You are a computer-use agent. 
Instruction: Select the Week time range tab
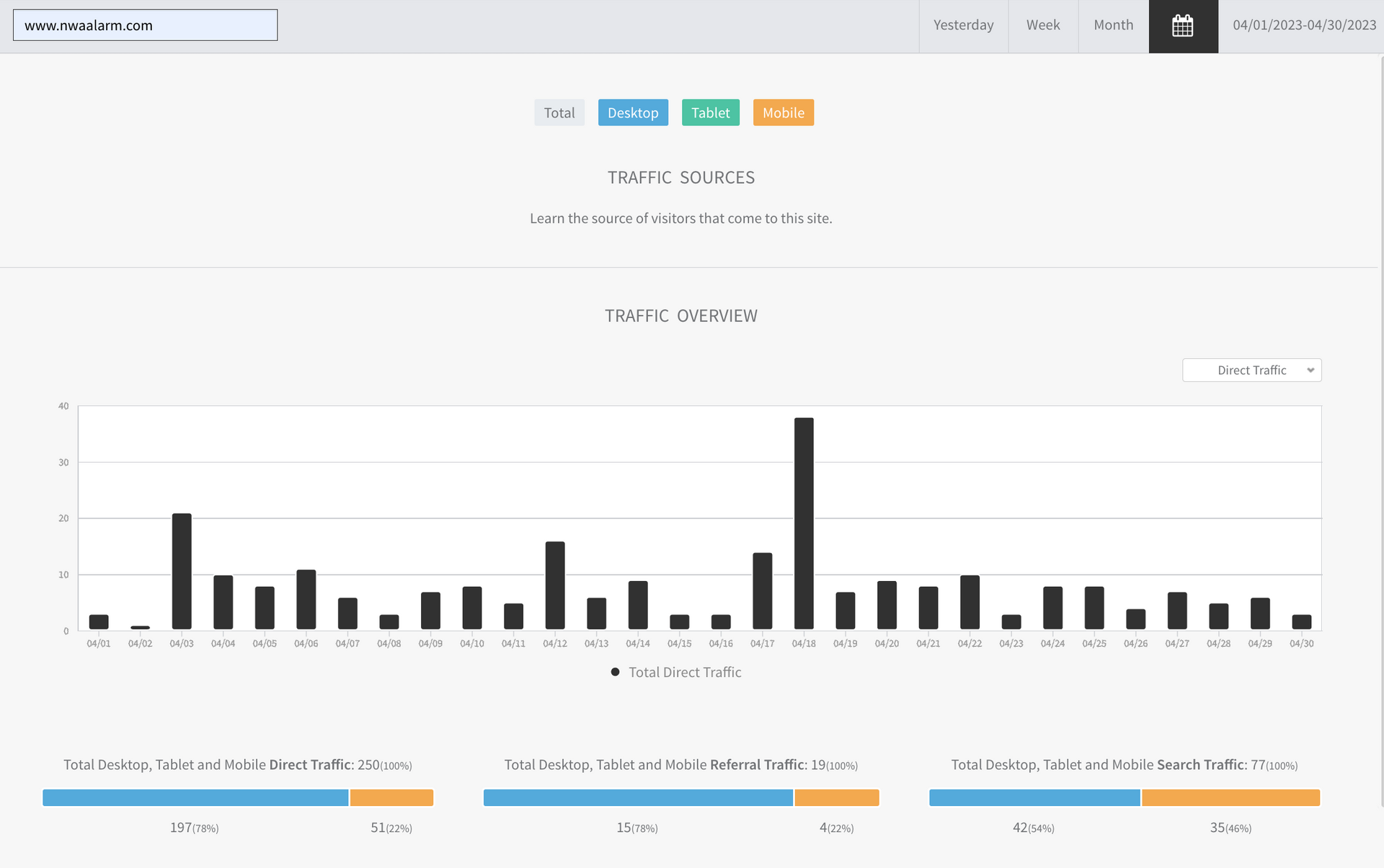pos(1042,26)
